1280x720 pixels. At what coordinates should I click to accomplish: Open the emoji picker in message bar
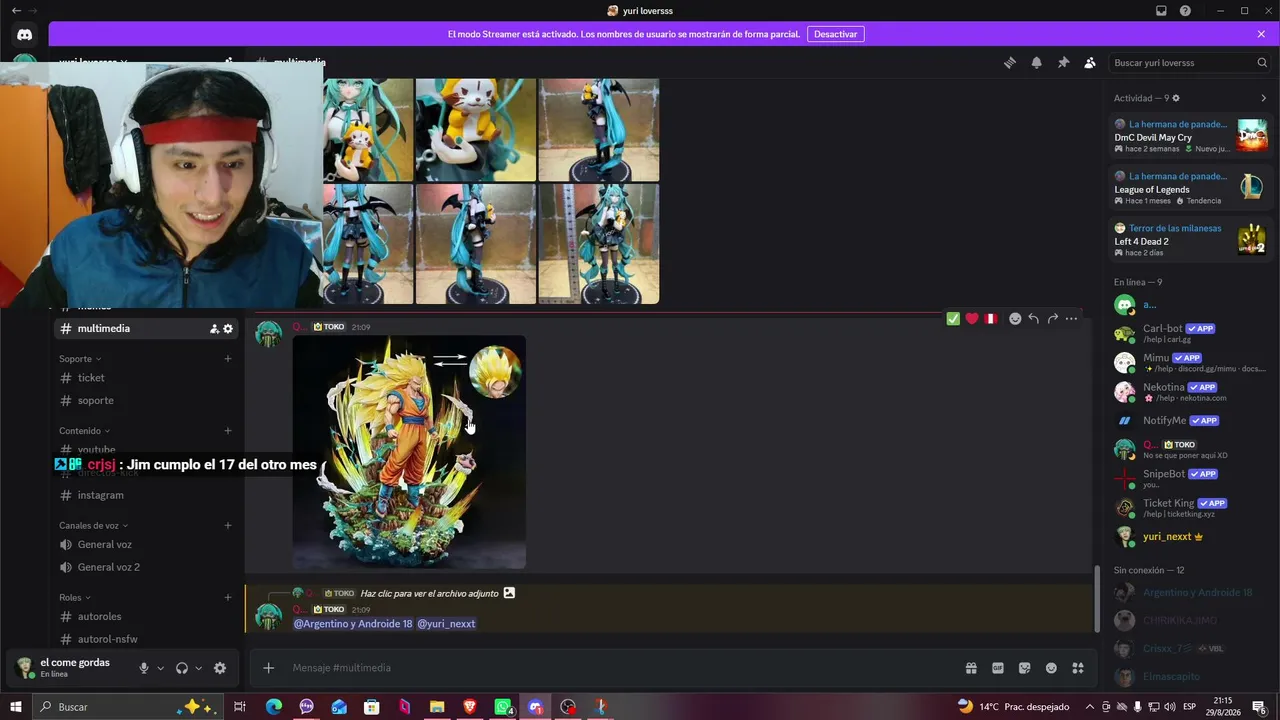(x=1051, y=668)
